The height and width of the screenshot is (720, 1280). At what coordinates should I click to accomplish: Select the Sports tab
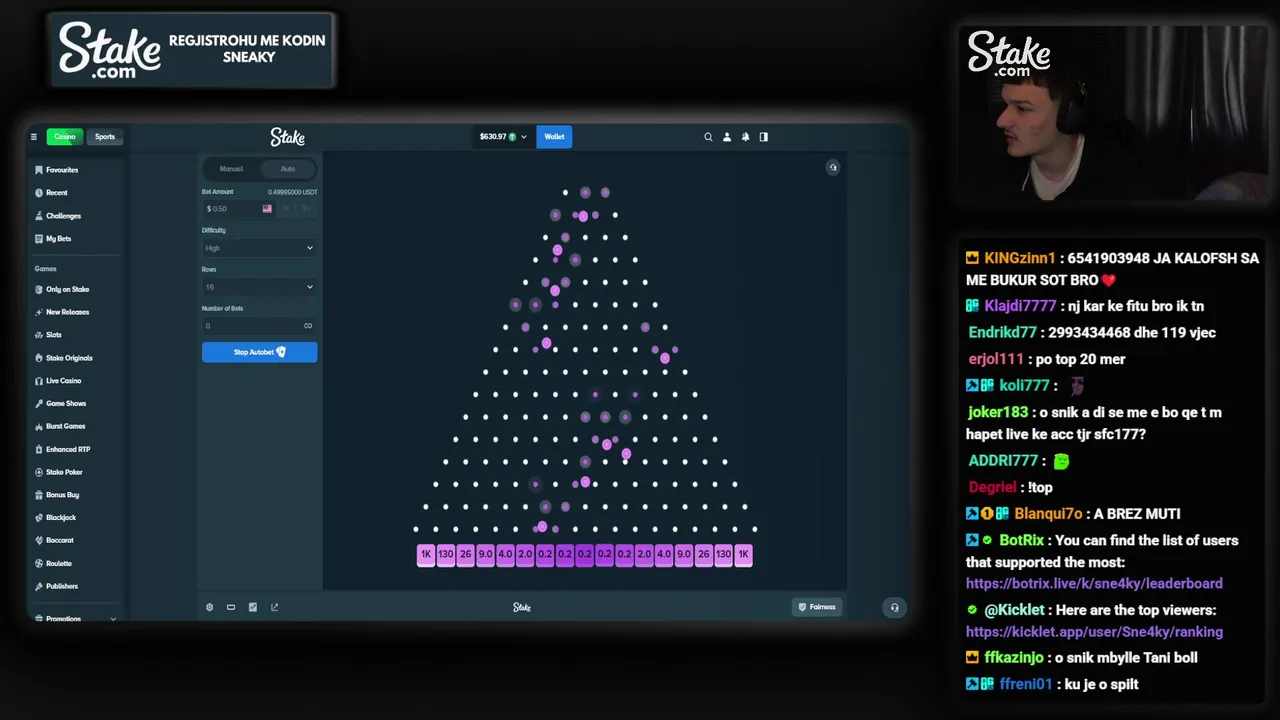105,137
